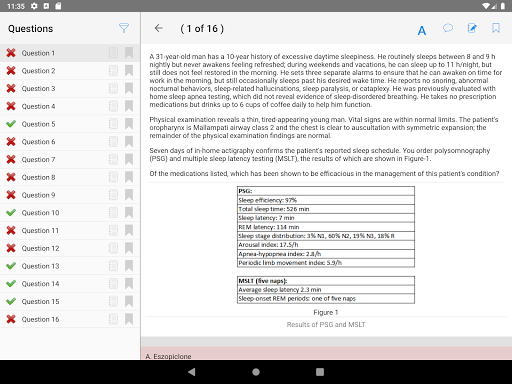Image resolution: width=512 pixels, height=384 pixels.
Task: Tap the Android back navigation button
Action: (192, 372)
